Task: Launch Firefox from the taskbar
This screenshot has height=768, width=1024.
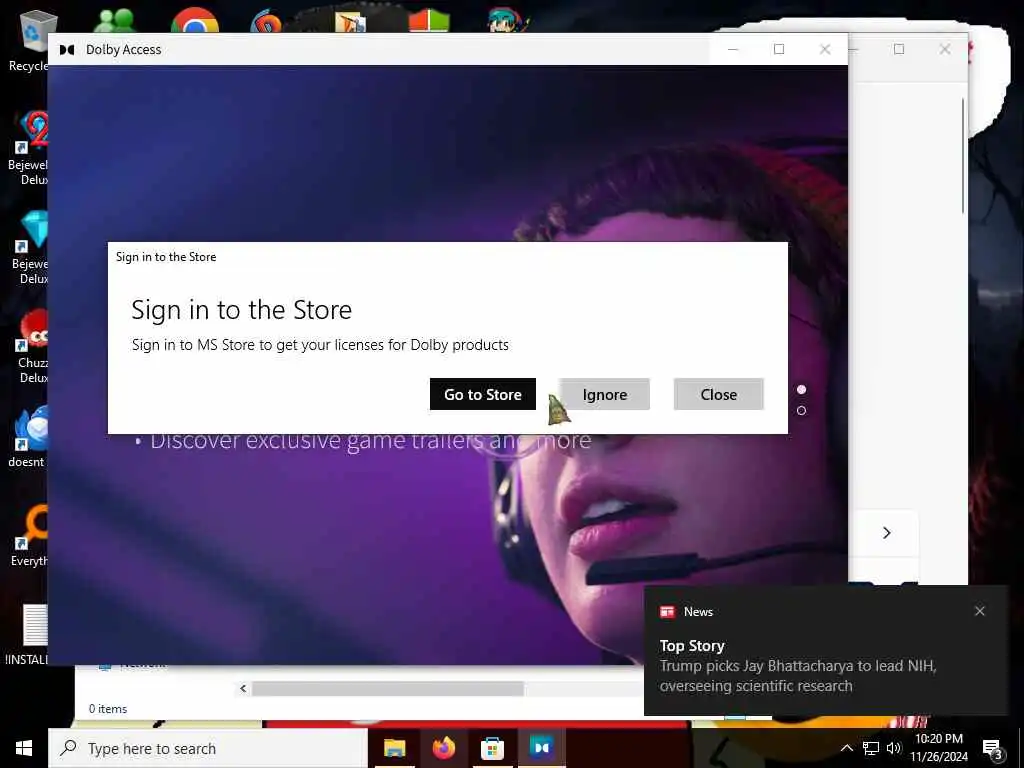Action: [x=443, y=748]
